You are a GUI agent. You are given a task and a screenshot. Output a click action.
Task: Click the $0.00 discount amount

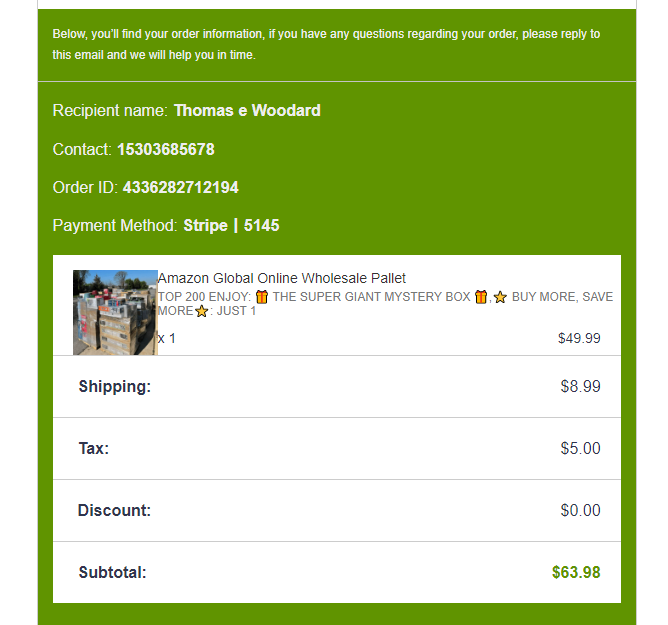pyautogui.click(x=580, y=510)
